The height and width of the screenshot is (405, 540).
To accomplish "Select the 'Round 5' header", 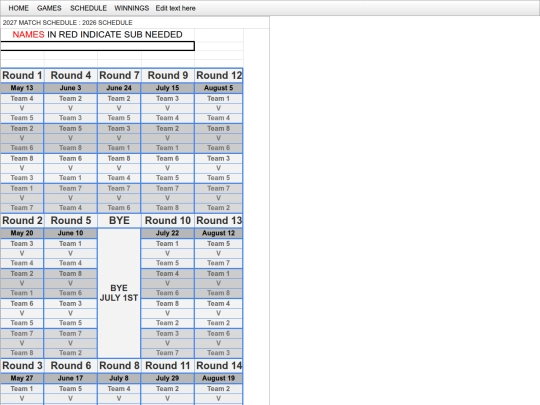I will click(x=71, y=220).
